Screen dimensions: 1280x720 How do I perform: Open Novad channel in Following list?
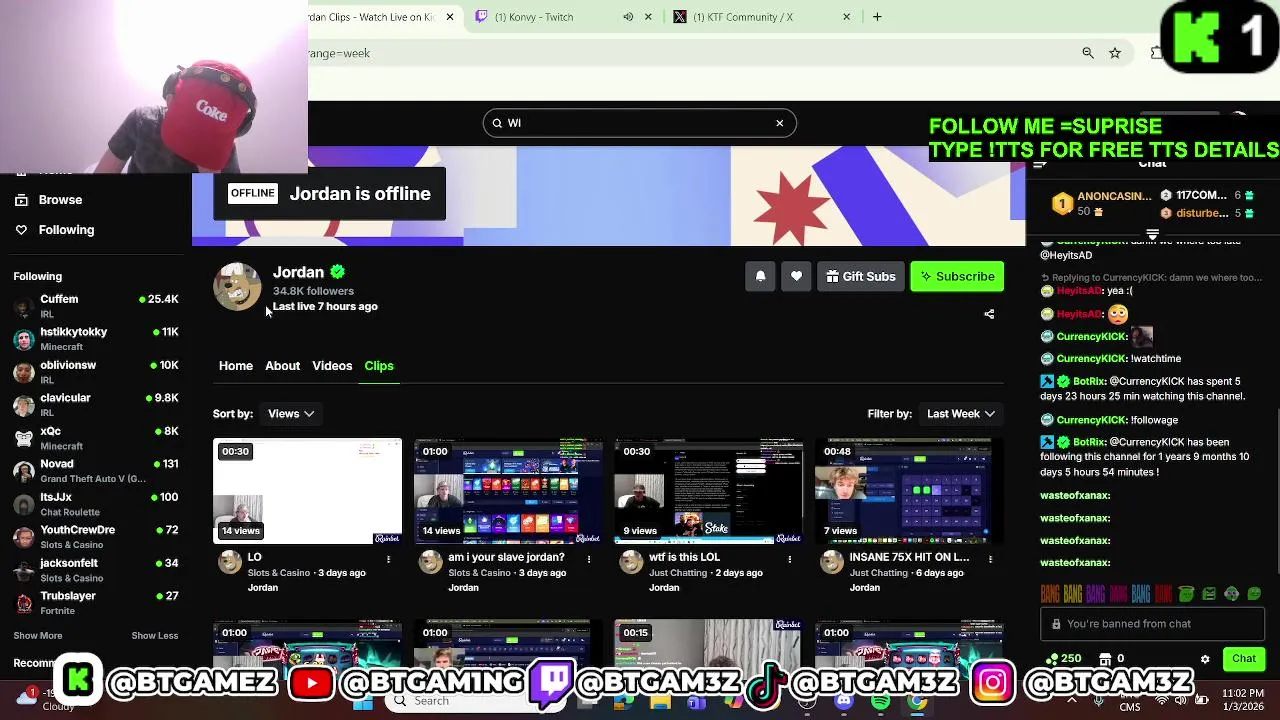[x=96, y=471]
